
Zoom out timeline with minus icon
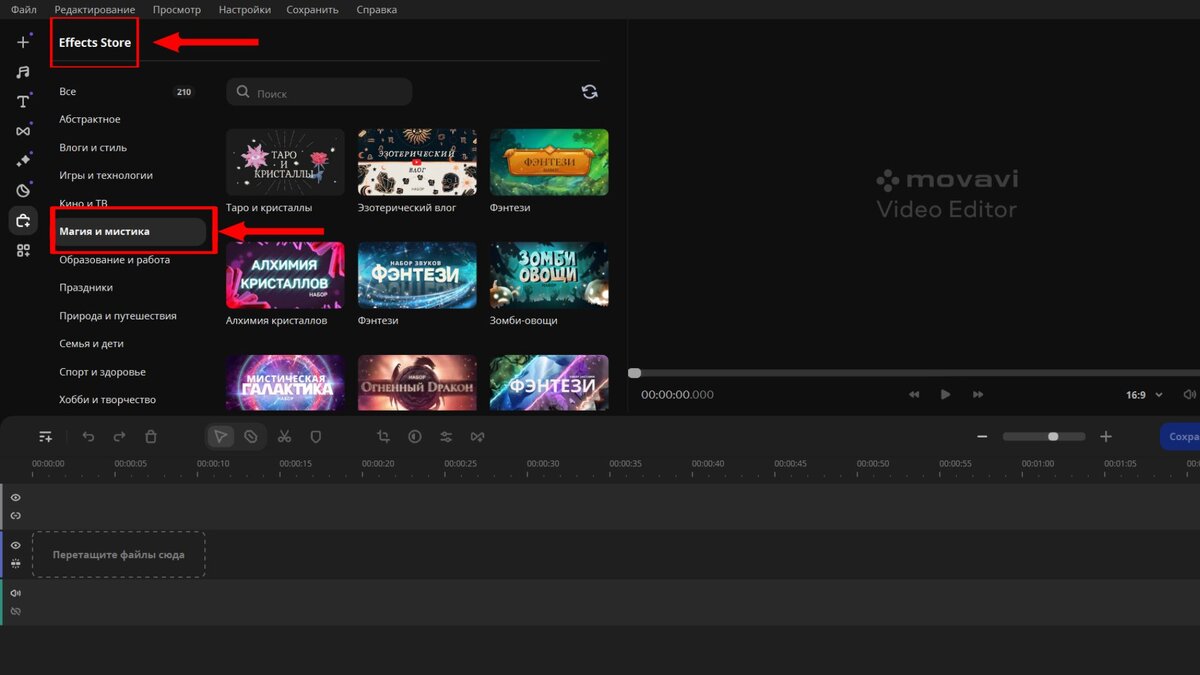click(x=982, y=437)
